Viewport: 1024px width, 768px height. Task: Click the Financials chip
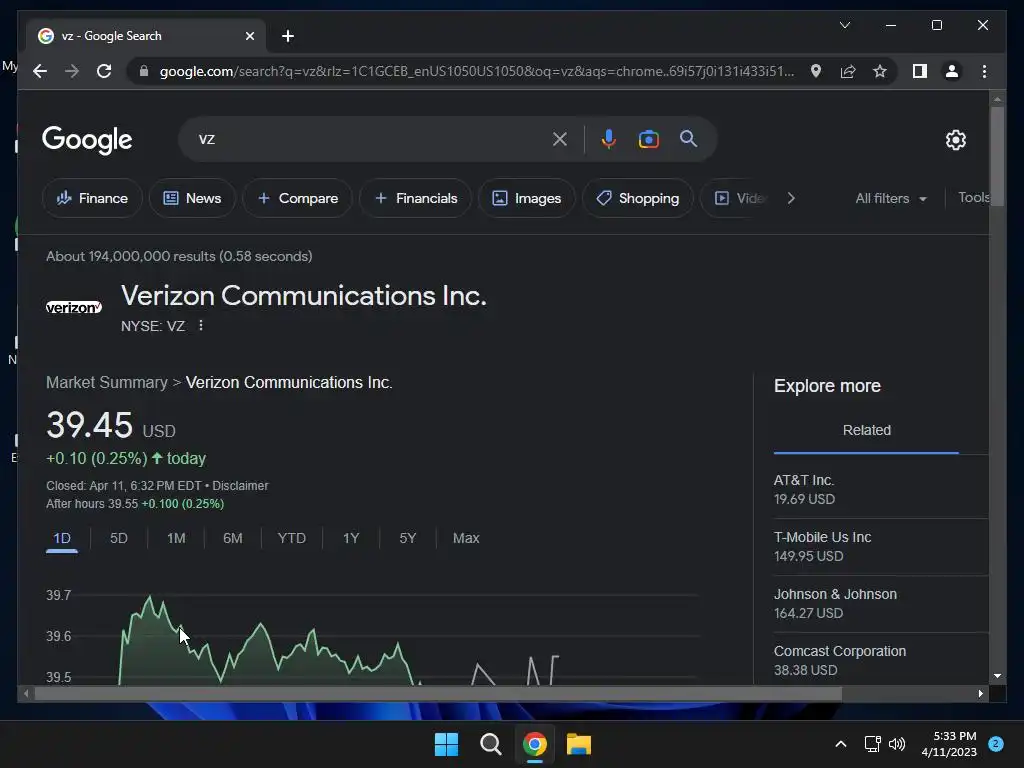coord(415,198)
